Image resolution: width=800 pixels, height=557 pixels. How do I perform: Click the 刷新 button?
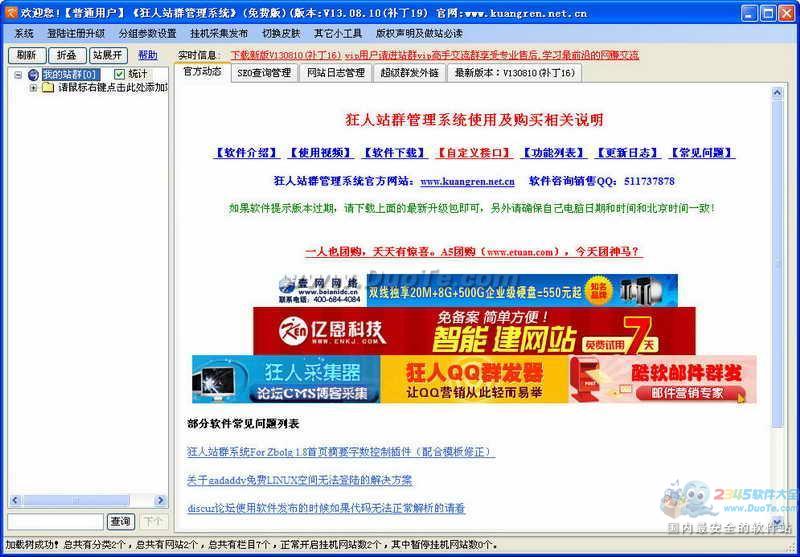pos(27,55)
